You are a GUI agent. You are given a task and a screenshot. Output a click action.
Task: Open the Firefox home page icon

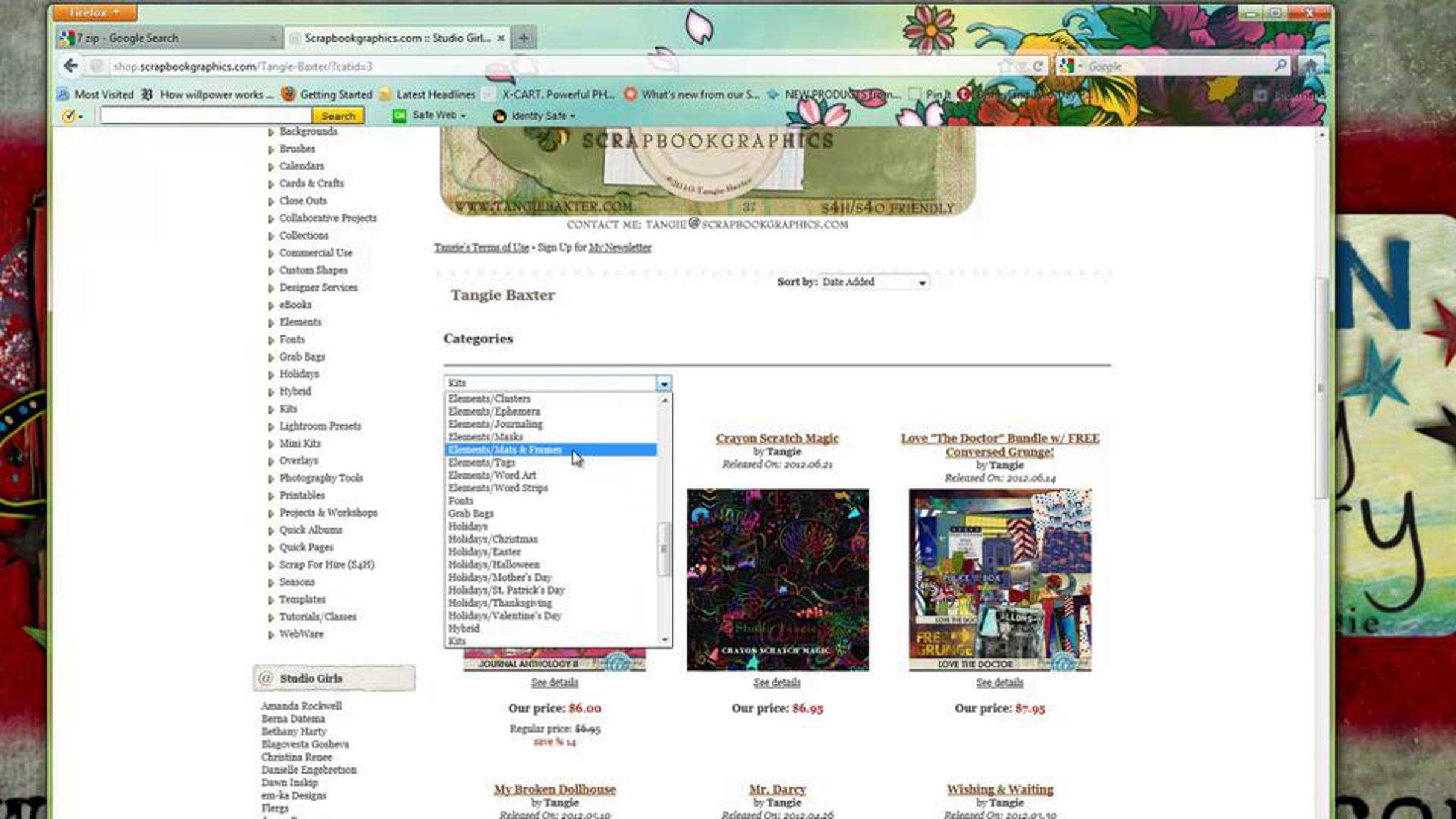click(1311, 66)
